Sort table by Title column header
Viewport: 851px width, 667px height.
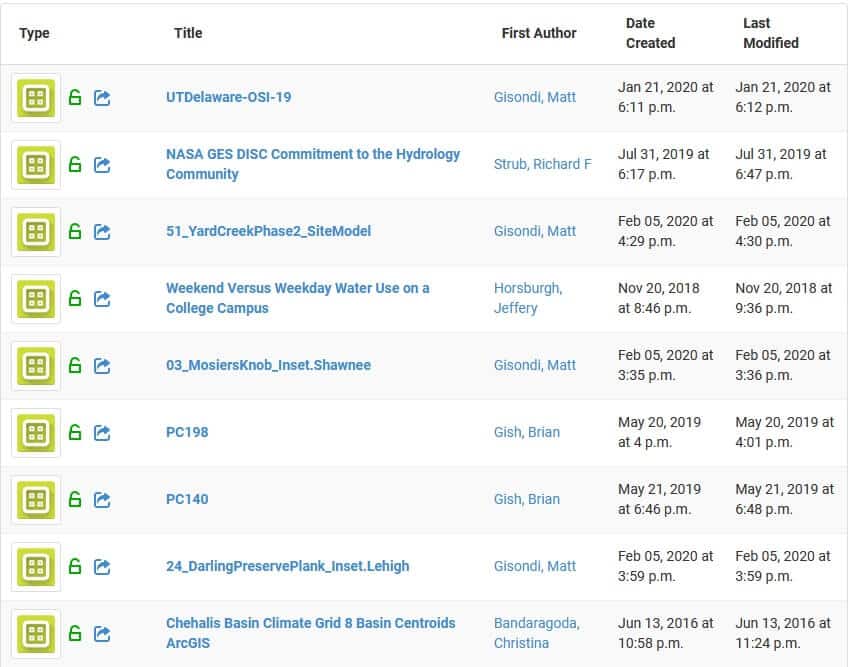point(188,33)
